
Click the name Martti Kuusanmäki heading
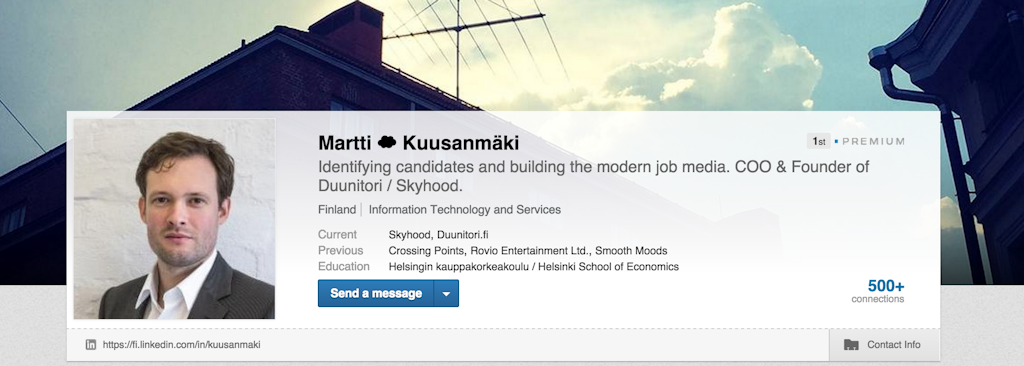[419, 142]
